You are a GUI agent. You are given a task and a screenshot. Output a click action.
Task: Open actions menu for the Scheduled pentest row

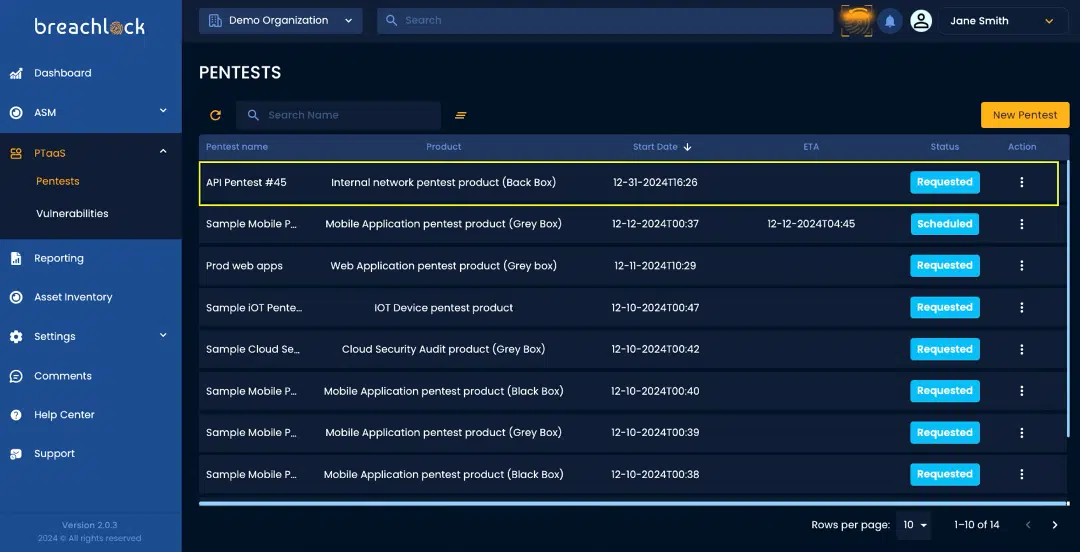[1021, 224]
